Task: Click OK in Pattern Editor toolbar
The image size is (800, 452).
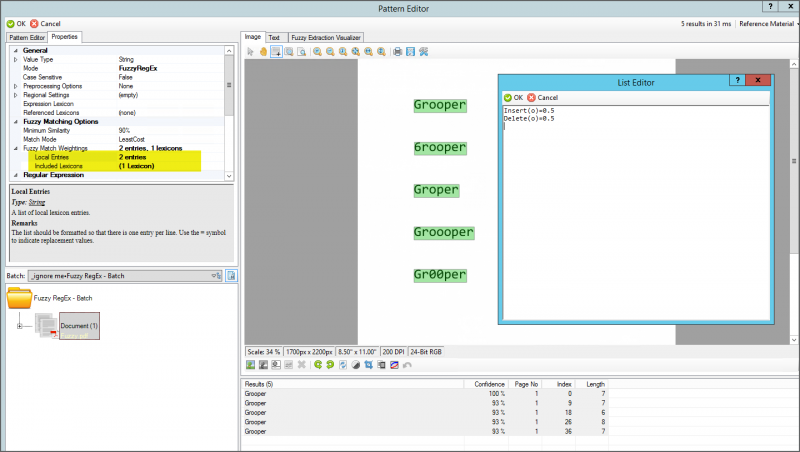Action: coord(16,23)
